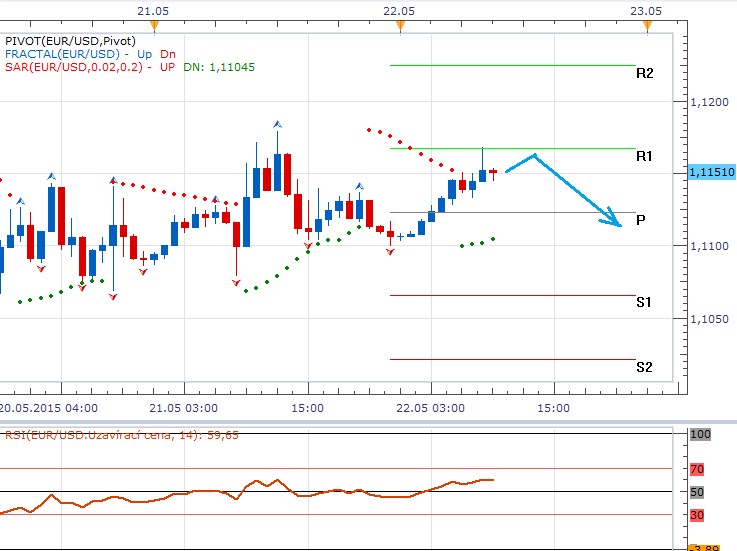The width and height of the screenshot is (737, 551).
Task: Select the RSI 70 overbought level tag
Action: [697, 469]
